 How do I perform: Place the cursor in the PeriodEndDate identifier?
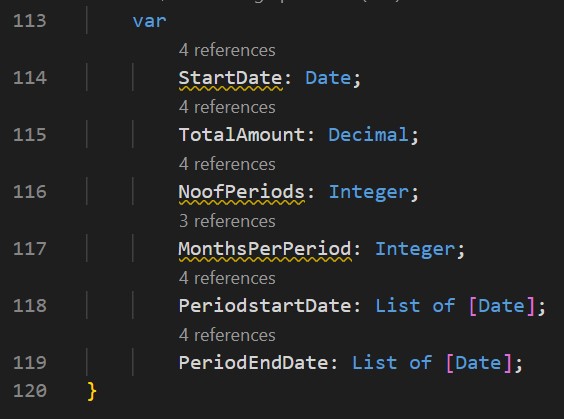tap(253, 363)
